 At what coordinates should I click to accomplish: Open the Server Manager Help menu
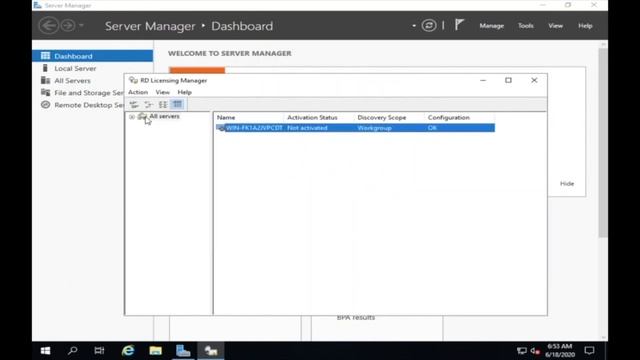point(585,26)
